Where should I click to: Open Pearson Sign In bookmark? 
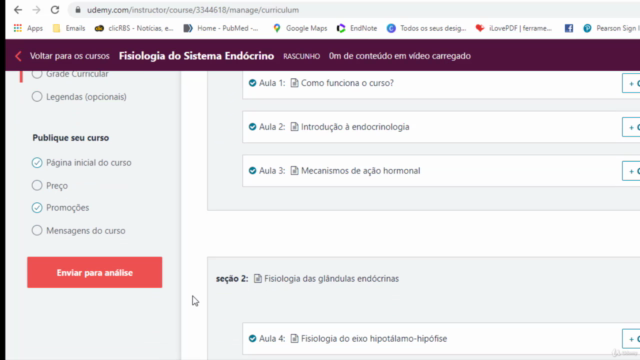[611, 28]
